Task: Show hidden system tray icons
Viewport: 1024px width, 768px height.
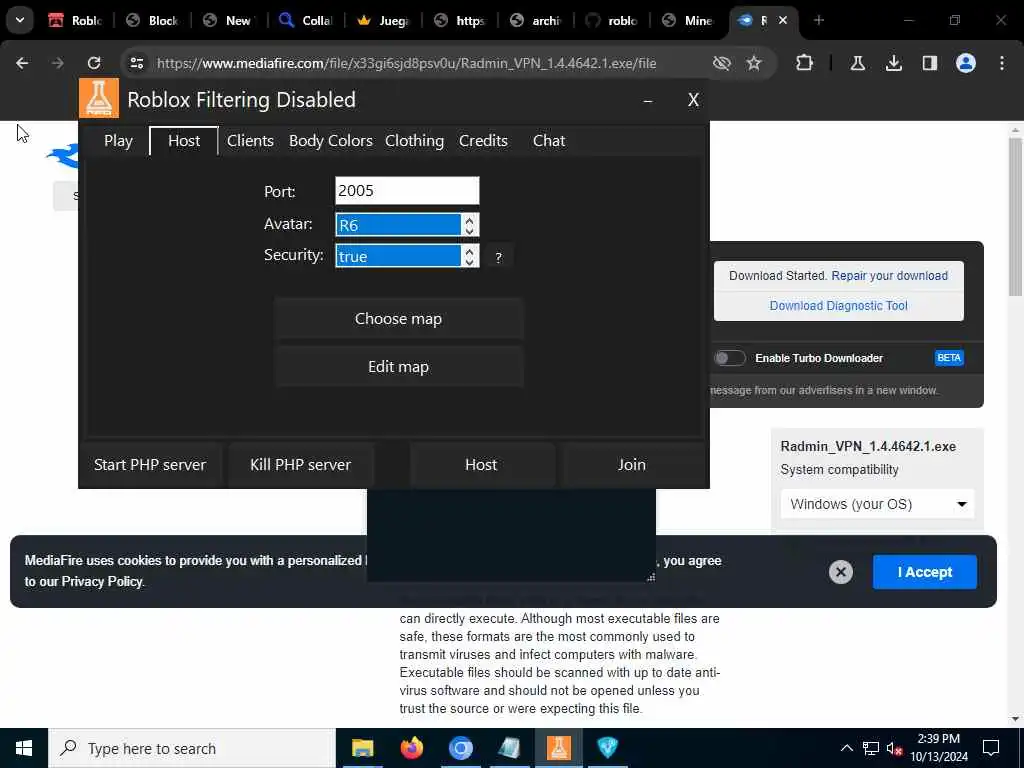Action: pyautogui.click(x=846, y=748)
